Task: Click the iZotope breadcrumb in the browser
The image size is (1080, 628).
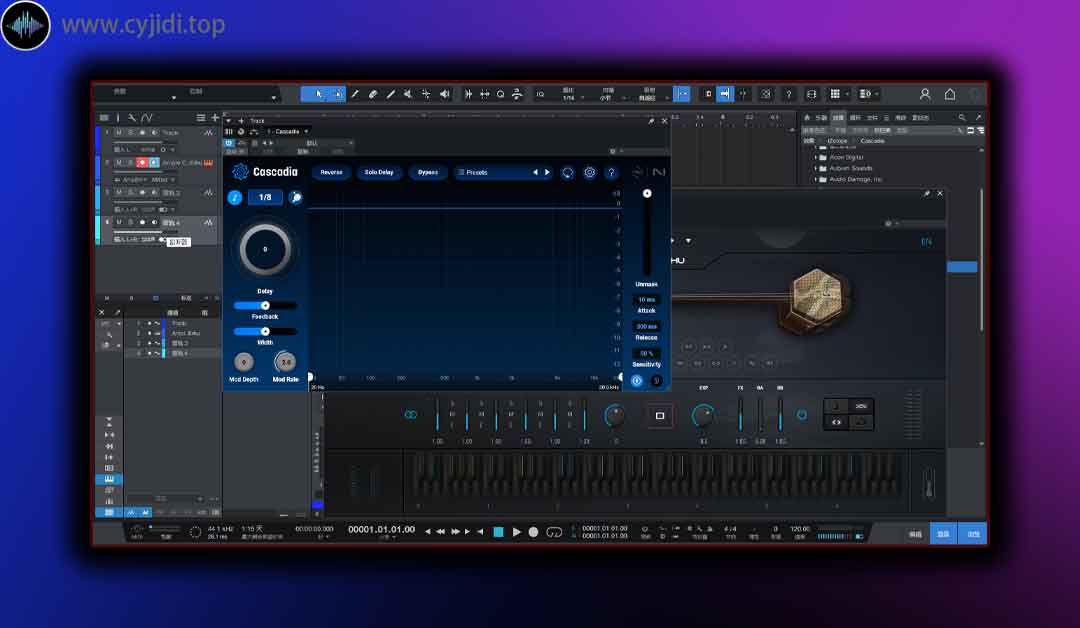Action: [837, 140]
